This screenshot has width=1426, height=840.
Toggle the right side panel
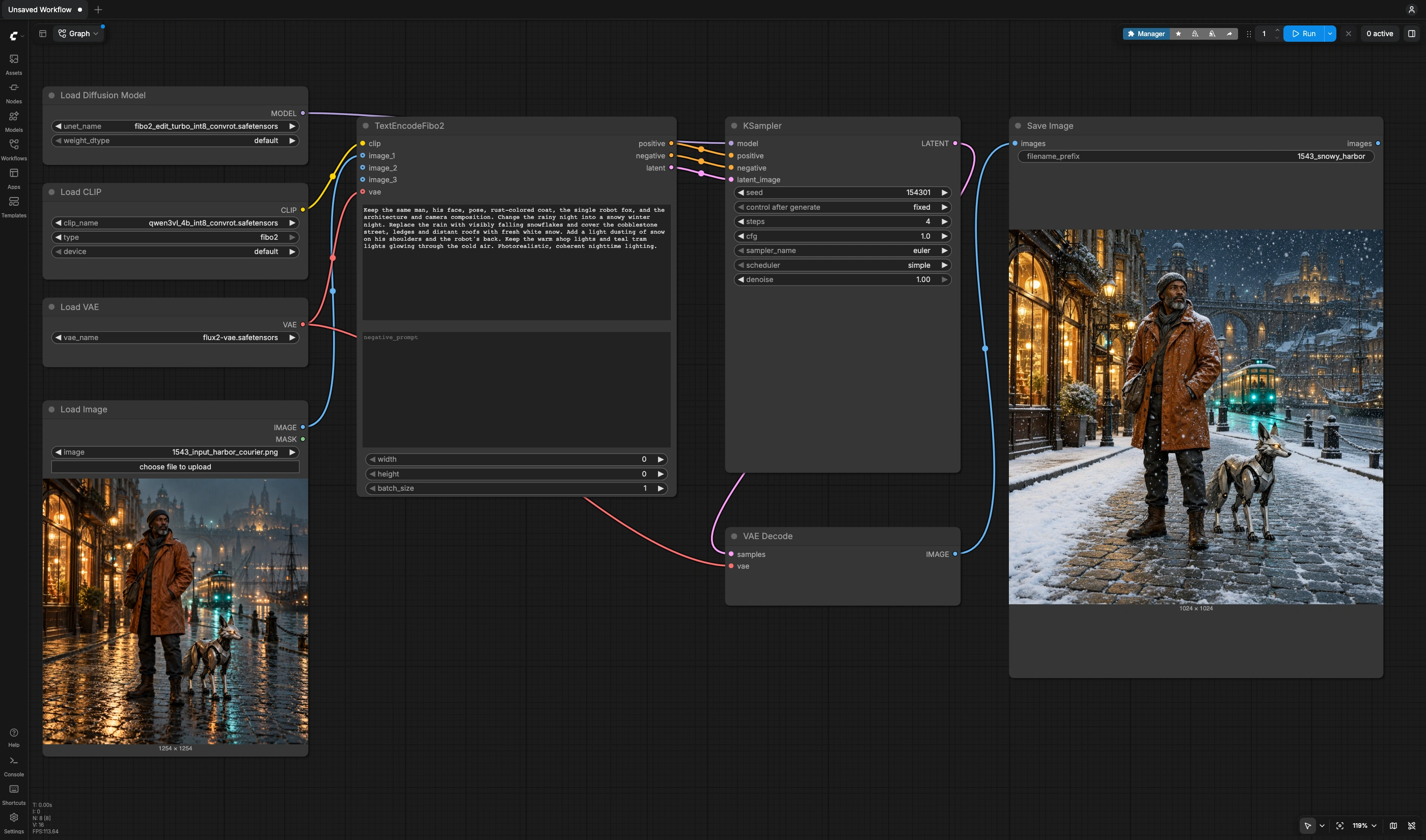1411,34
